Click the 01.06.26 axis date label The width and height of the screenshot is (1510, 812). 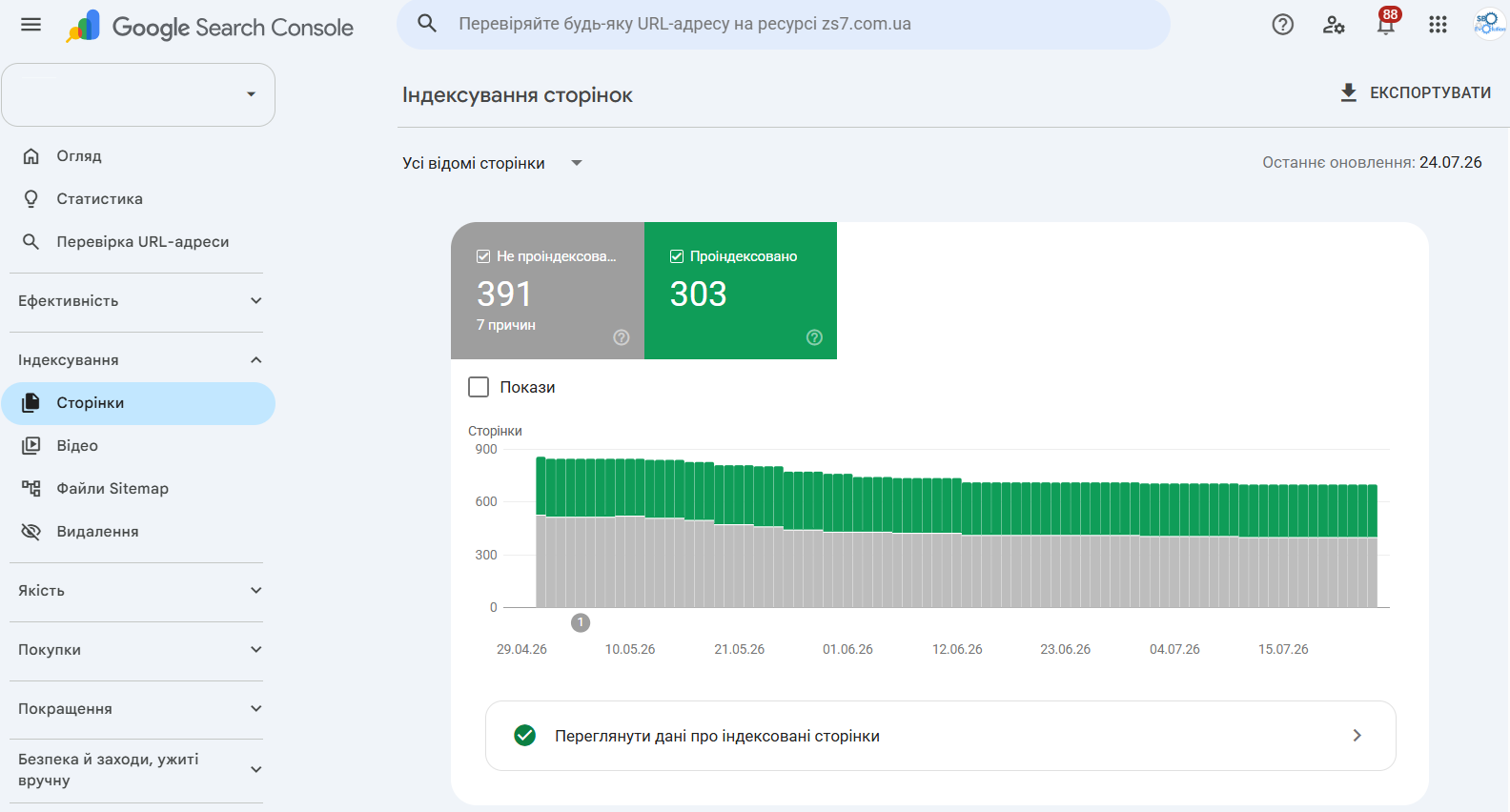(847, 649)
